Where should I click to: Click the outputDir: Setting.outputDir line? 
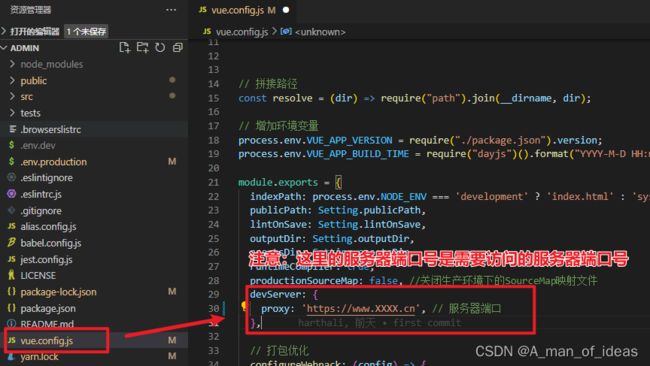(332, 239)
